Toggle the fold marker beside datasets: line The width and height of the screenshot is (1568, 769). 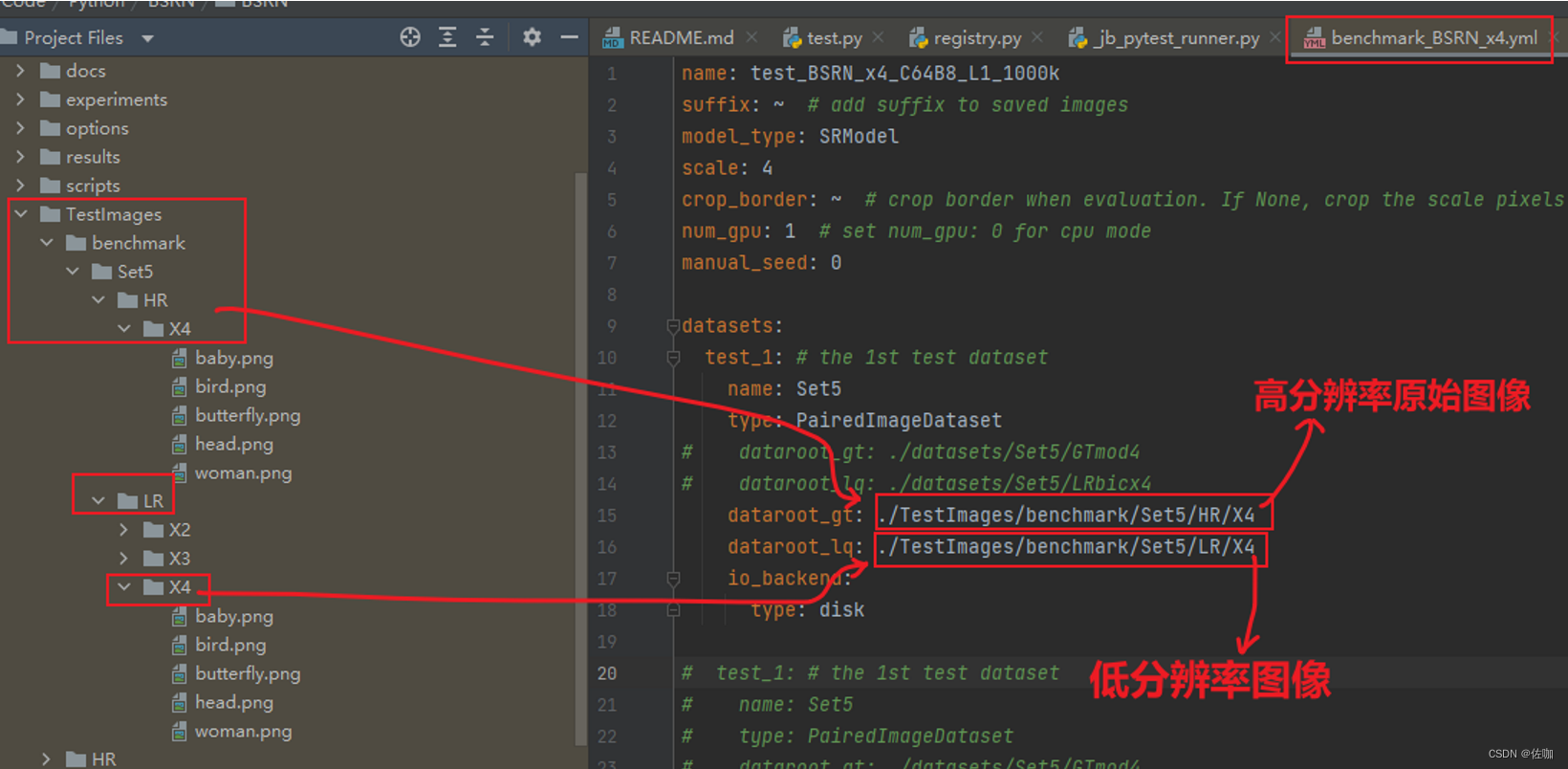pos(673,326)
